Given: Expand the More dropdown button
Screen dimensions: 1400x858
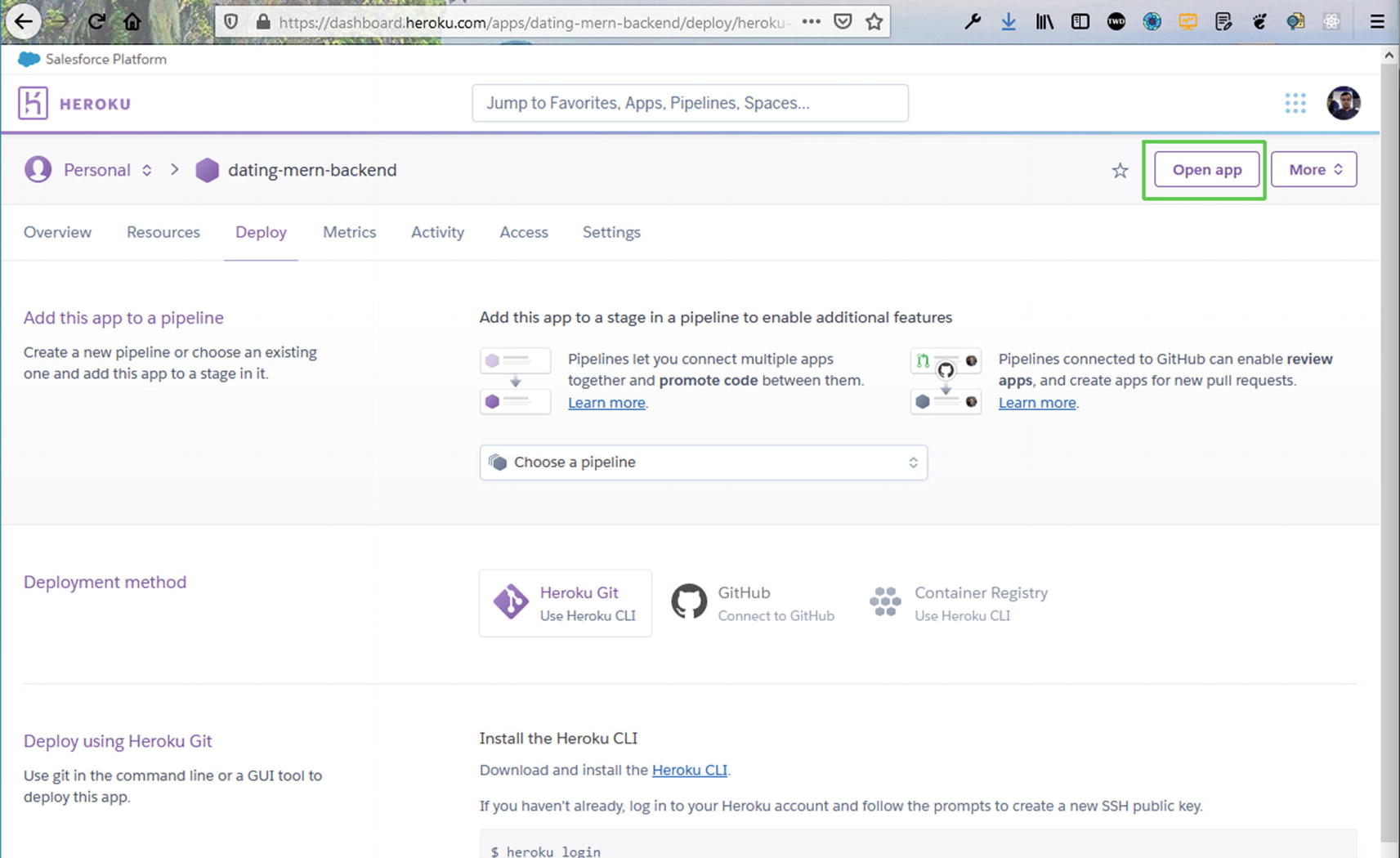Looking at the screenshot, I should pos(1313,169).
